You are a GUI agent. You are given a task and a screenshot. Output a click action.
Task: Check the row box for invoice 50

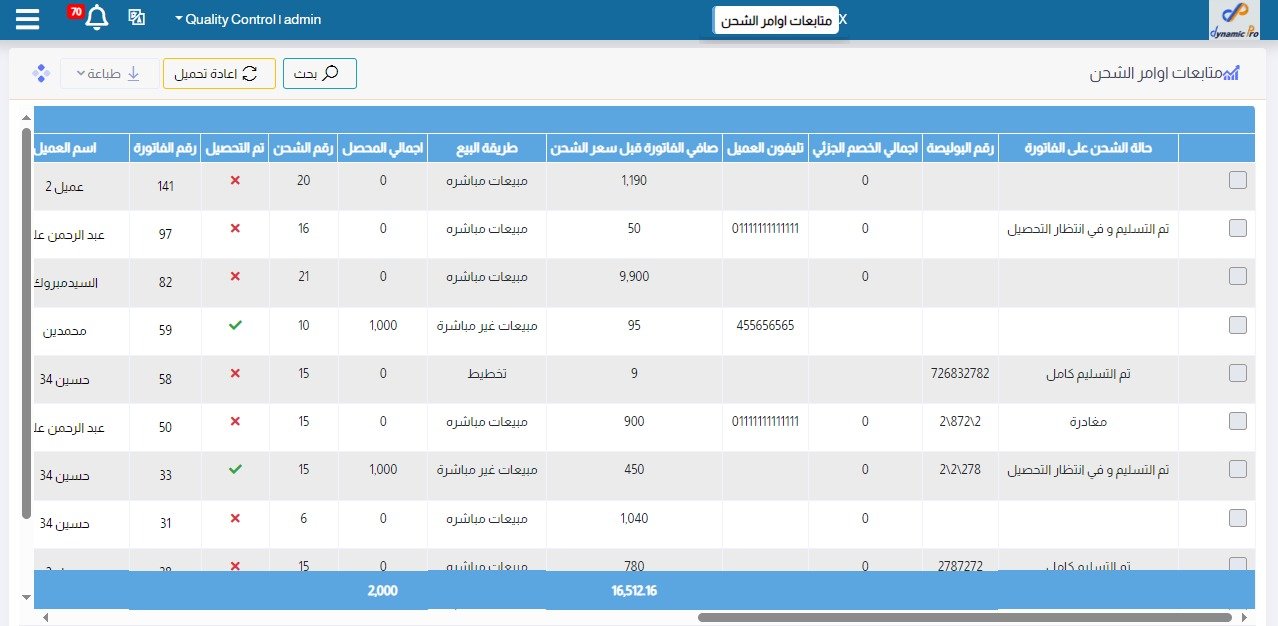point(1237,421)
